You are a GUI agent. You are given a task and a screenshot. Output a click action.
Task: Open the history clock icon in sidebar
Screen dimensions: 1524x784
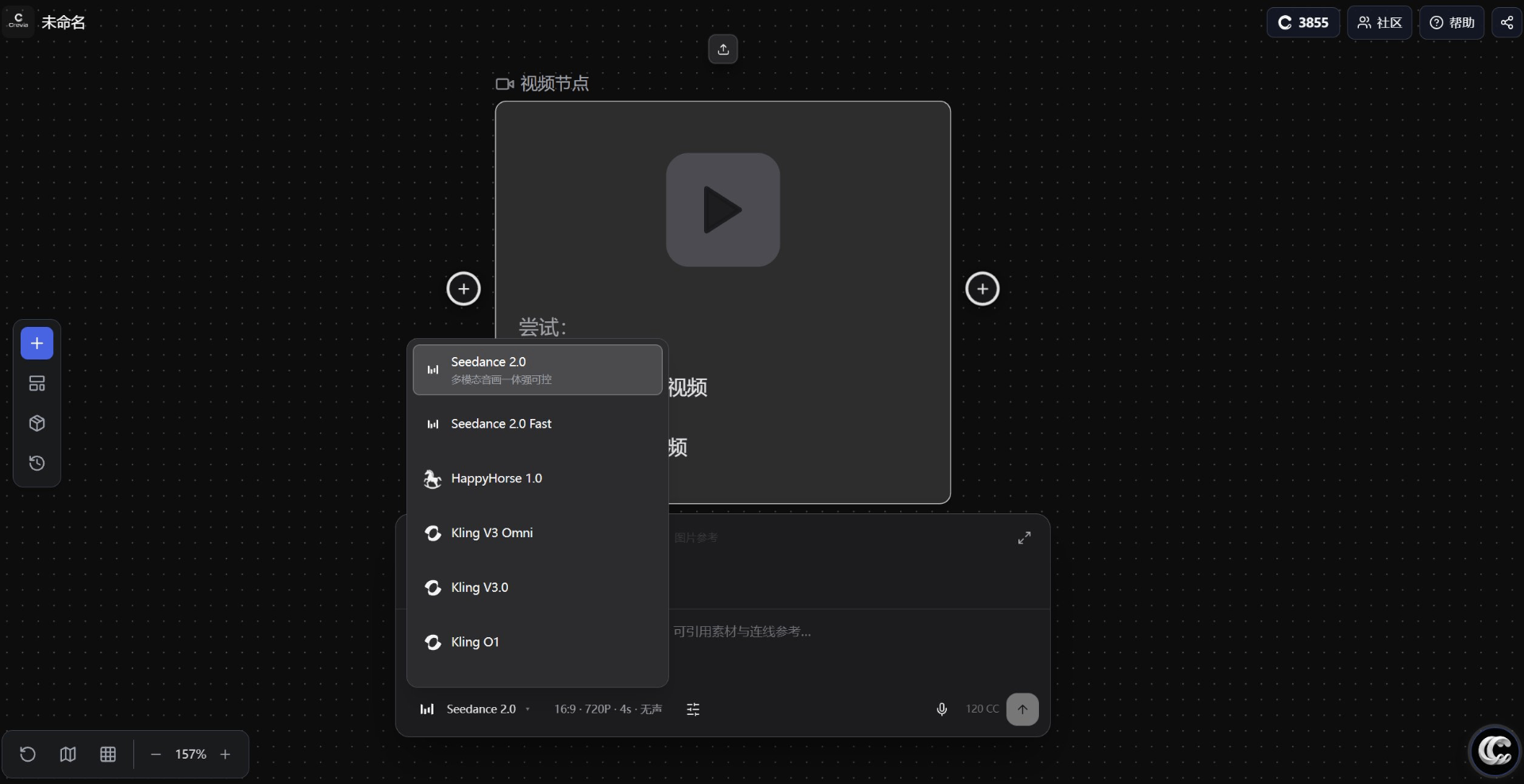click(x=37, y=463)
